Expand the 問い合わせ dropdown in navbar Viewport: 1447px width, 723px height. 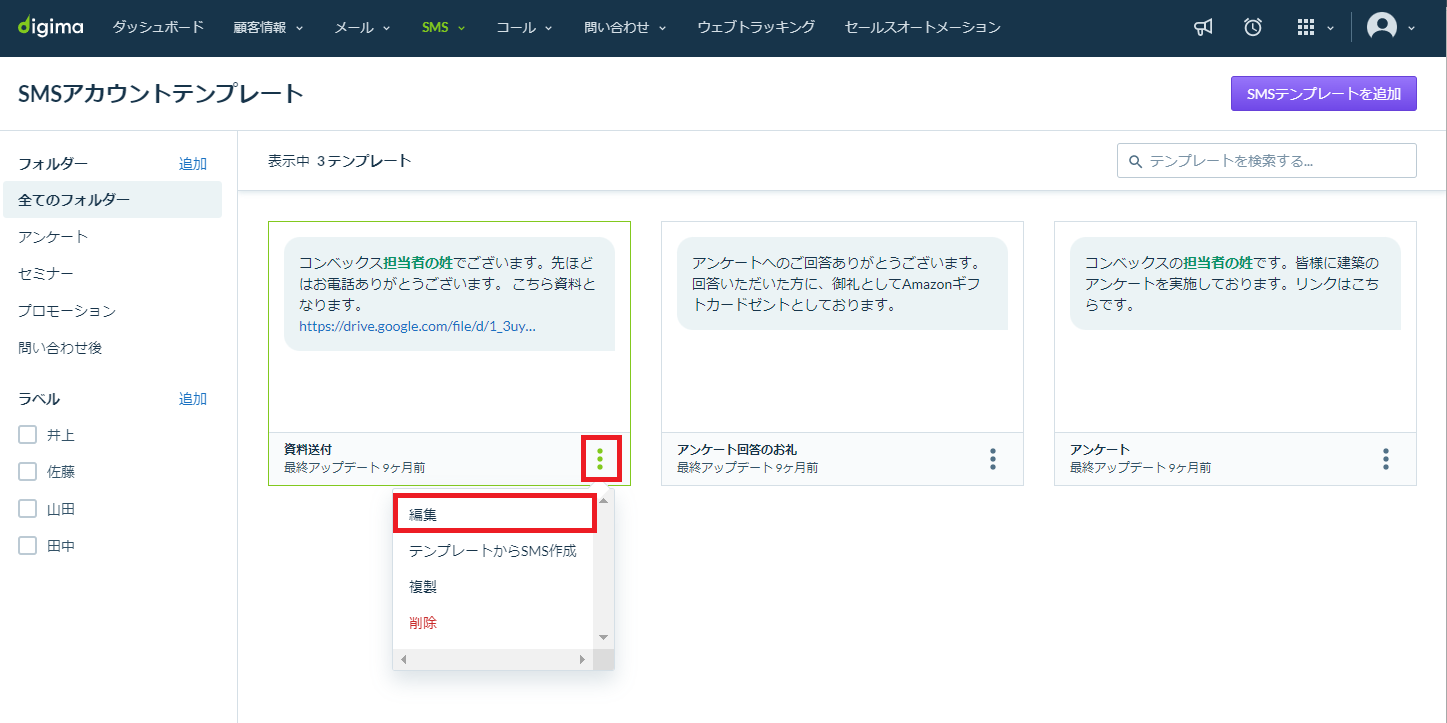coord(625,27)
